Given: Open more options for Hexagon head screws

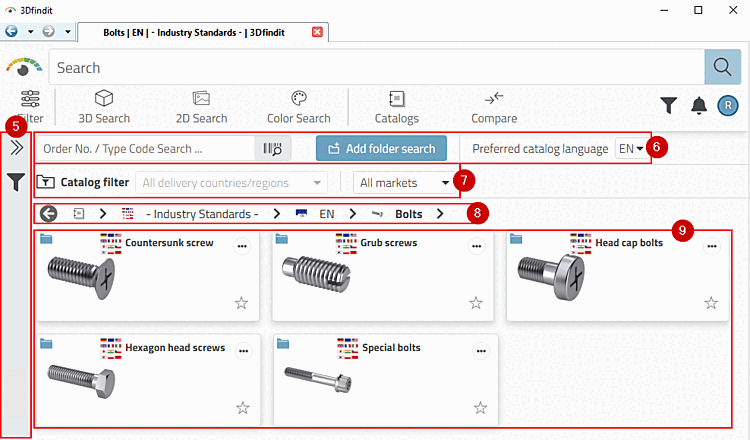Looking at the screenshot, I should 243,351.
